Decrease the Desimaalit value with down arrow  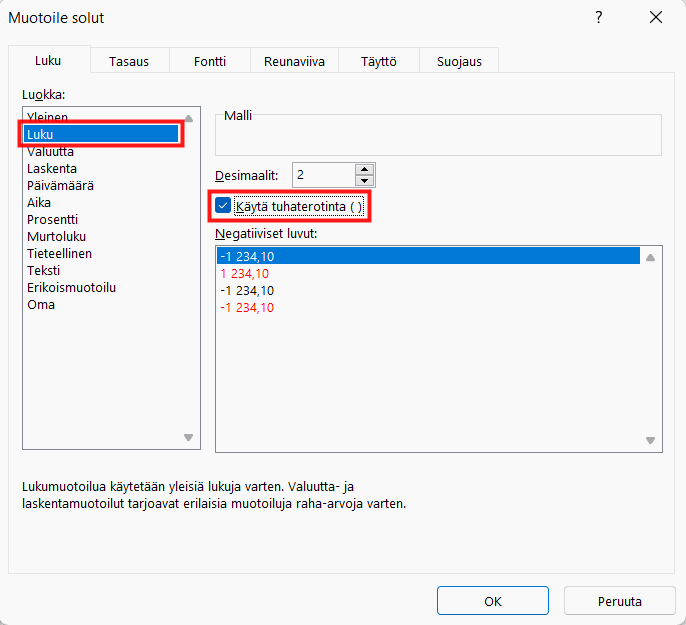coord(364,180)
